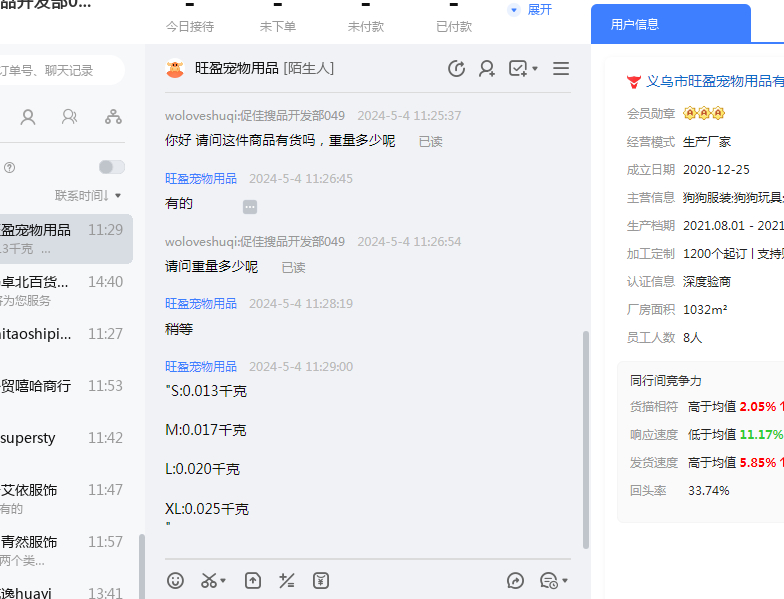Open 义乌市旺盈宠物用品 company link

tap(714, 81)
